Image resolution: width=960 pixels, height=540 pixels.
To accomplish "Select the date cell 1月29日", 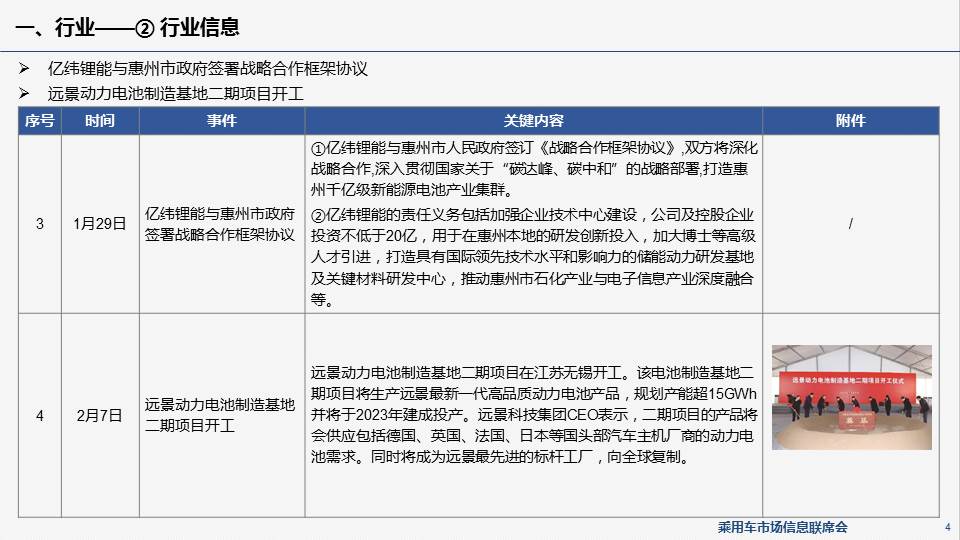I will coord(100,223).
